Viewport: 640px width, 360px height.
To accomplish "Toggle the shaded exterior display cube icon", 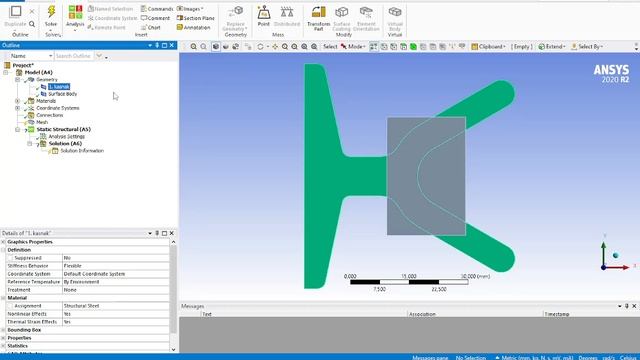I will pos(216,47).
